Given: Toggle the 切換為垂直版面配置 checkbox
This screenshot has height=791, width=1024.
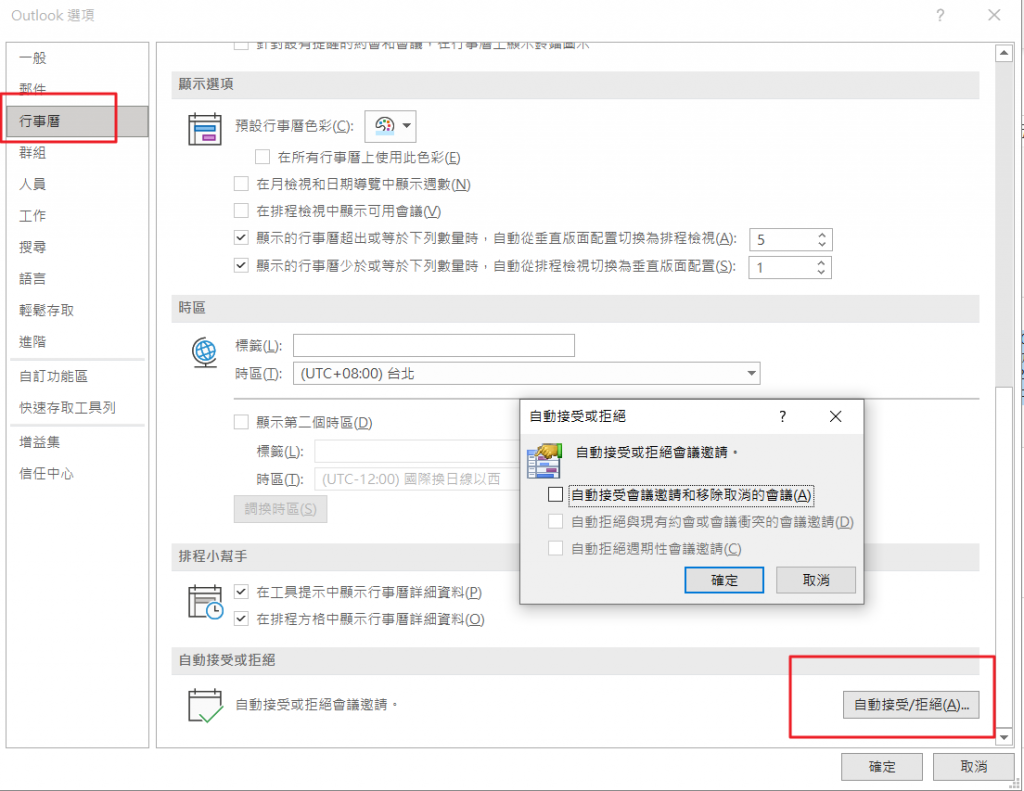Looking at the screenshot, I should [x=241, y=265].
